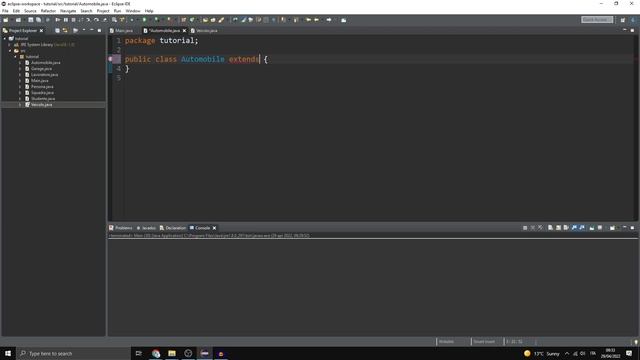The height and width of the screenshot is (360, 640).
Task: Click the Coverage launch icon
Action: pos(156,20)
